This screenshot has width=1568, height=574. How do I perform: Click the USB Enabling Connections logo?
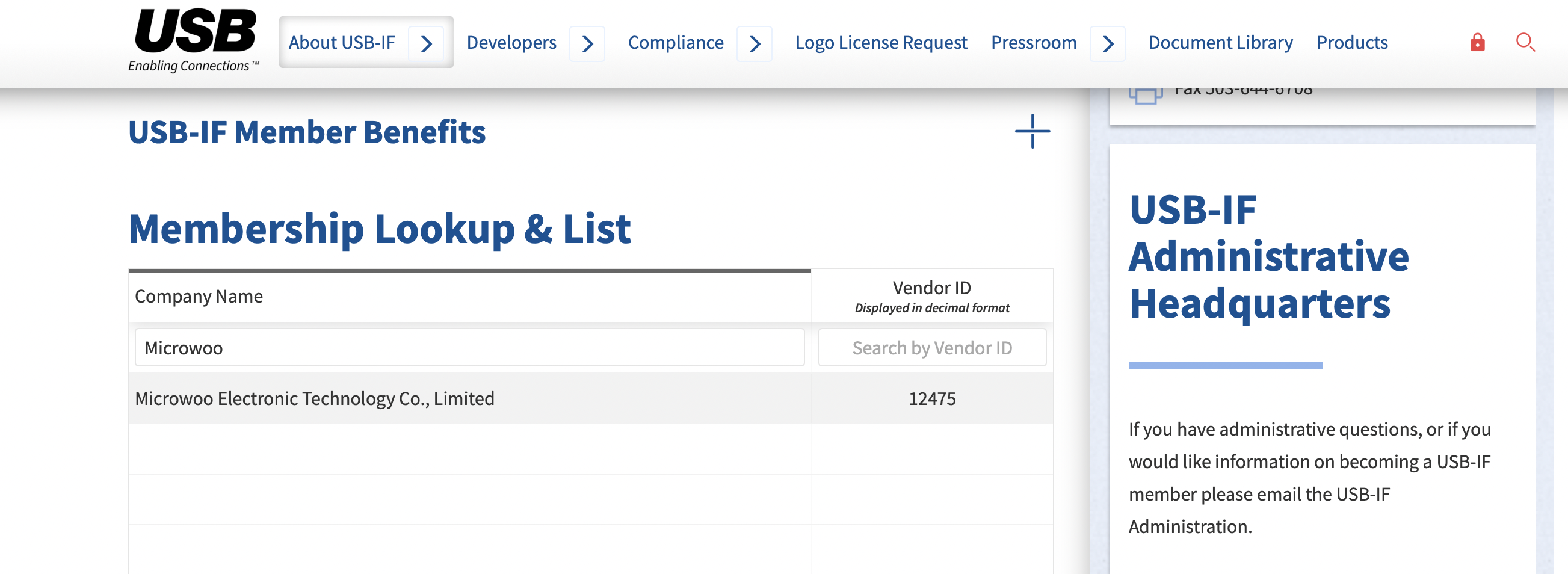[x=194, y=40]
